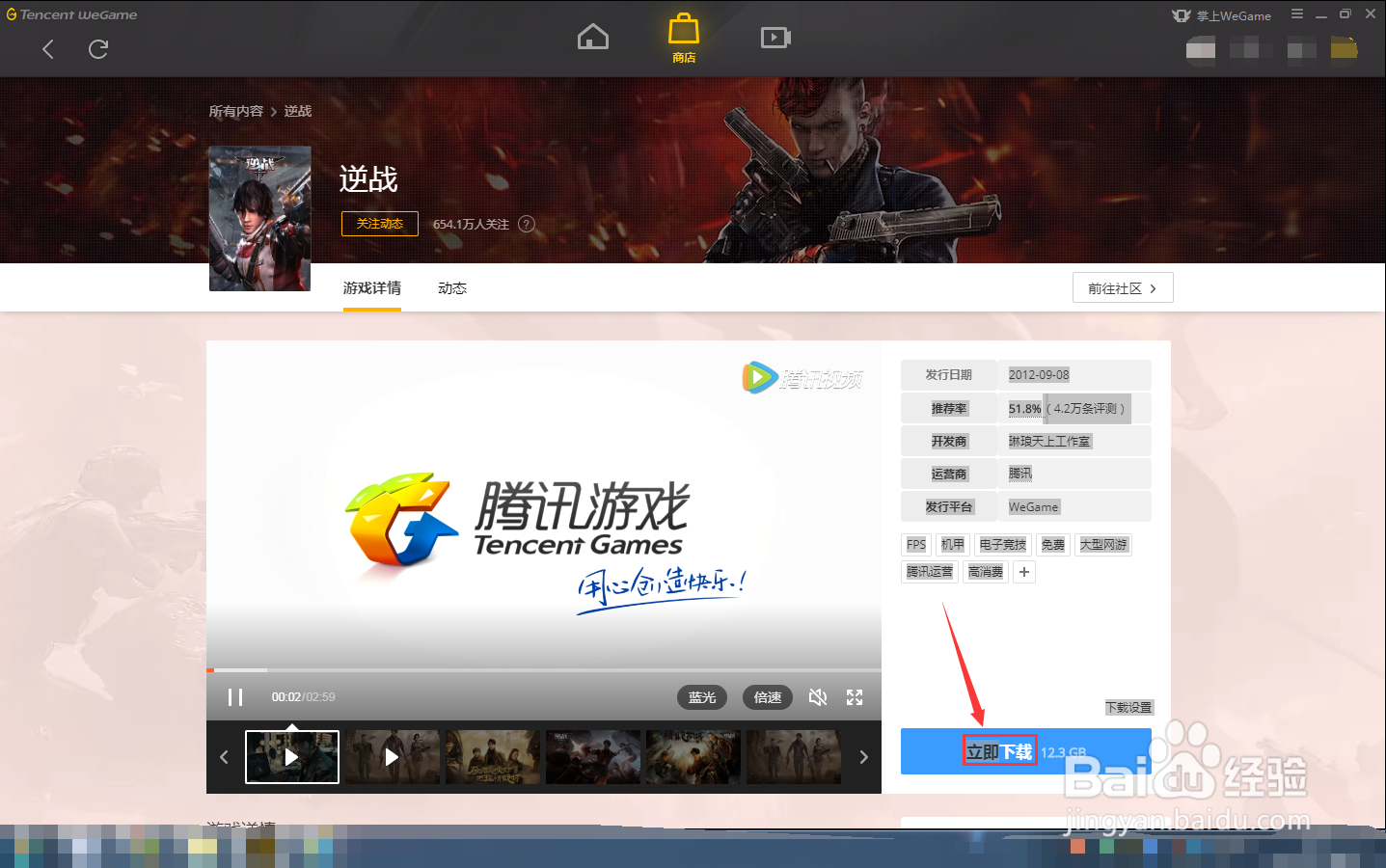This screenshot has width=1386, height=868.
Task: Switch to the 动态 tab
Action: tap(452, 288)
